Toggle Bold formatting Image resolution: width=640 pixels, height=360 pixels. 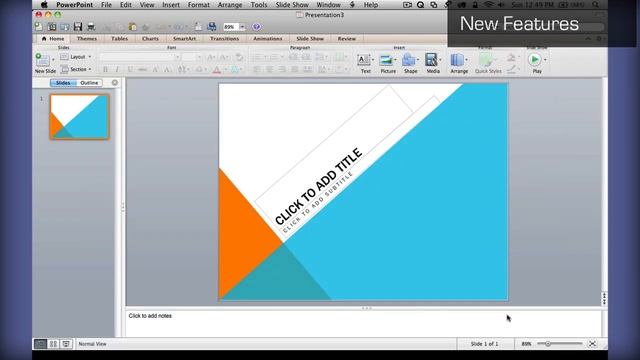[x=105, y=69]
